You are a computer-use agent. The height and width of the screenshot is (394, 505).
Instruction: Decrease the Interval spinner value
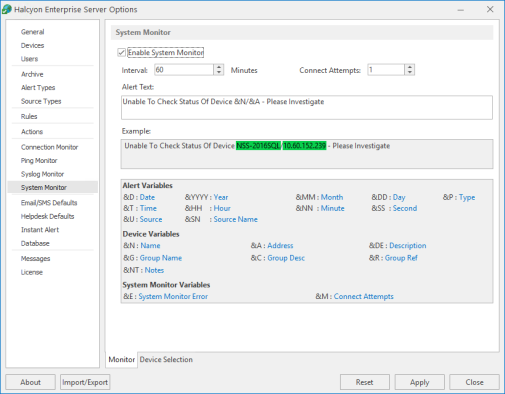pos(219,72)
